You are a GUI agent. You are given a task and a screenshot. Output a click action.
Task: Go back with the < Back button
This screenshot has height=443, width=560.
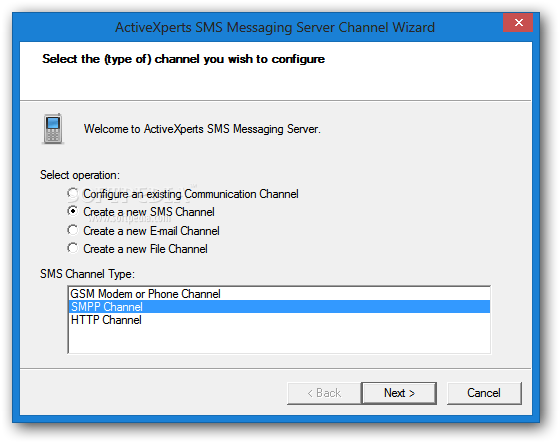pyautogui.click(x=324, y=393)
